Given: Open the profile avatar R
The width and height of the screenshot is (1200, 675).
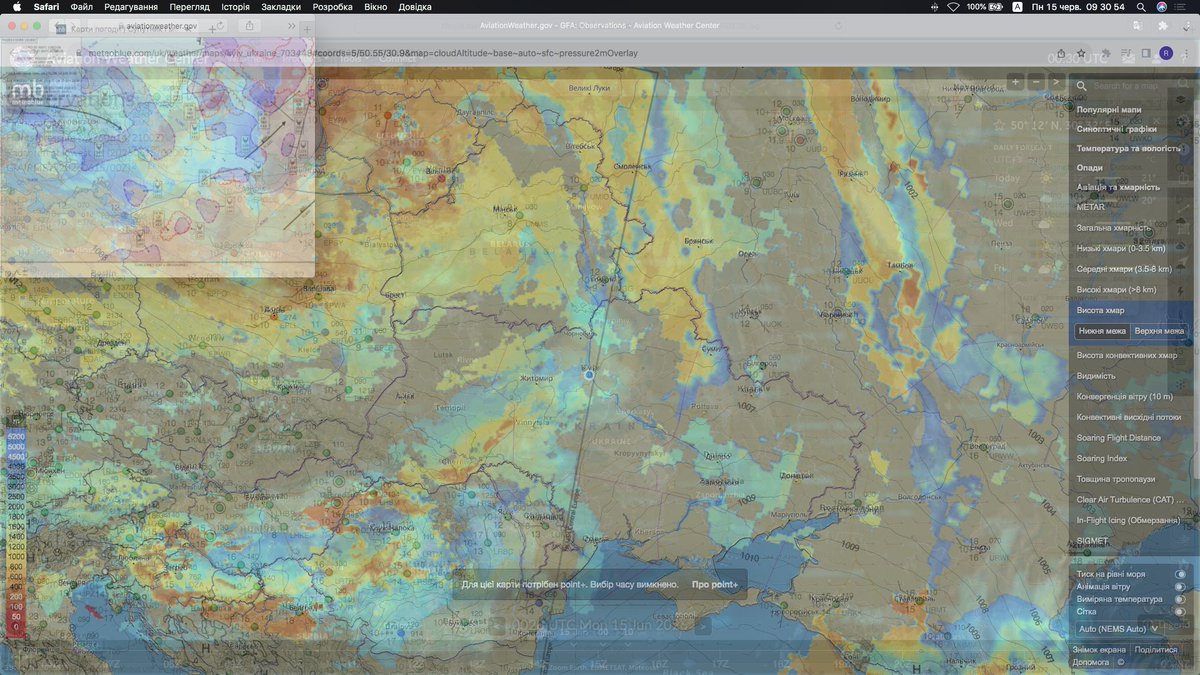Looking at the screenshot, I should pos(1166,53).
